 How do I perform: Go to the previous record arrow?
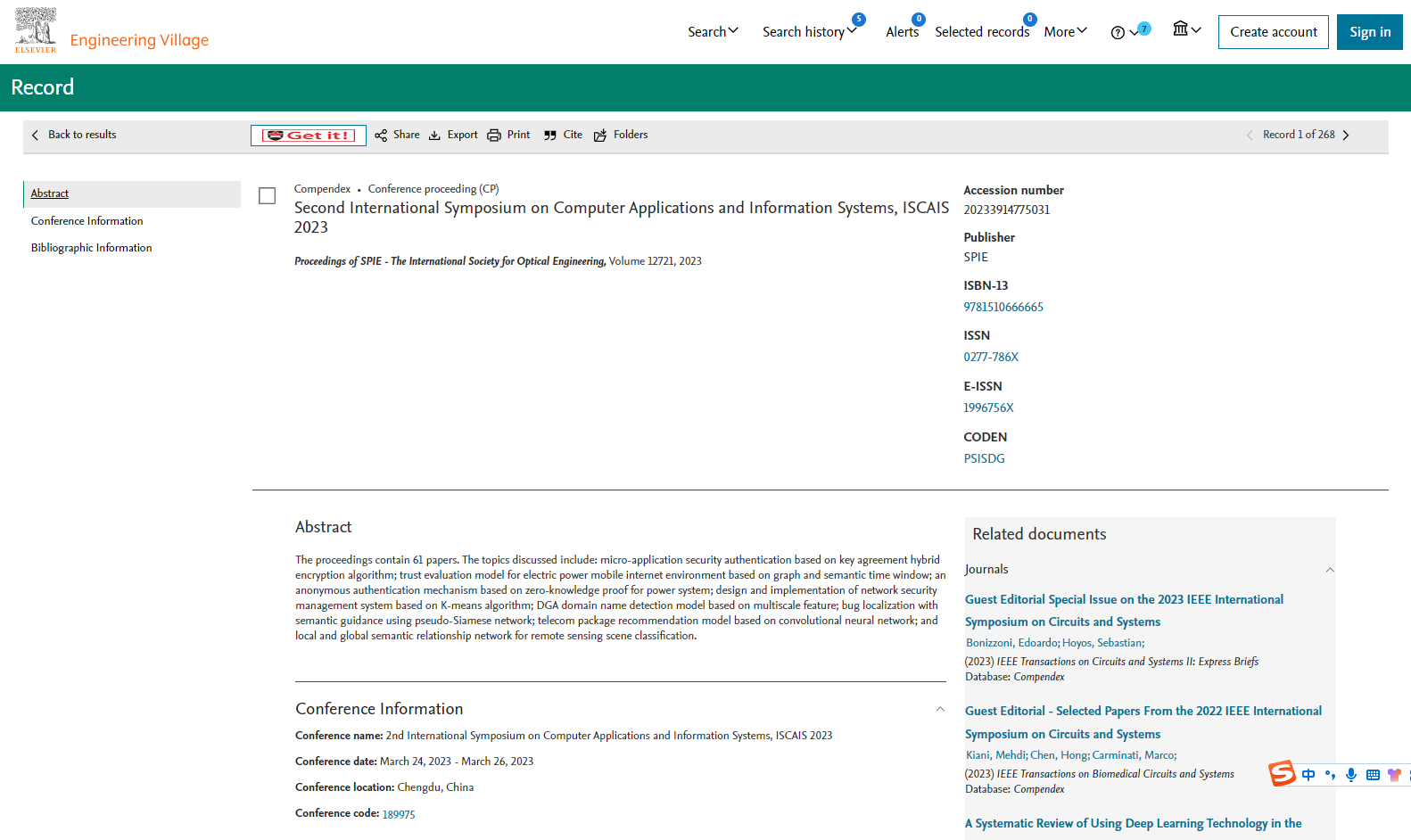click(x=1250, y=136)
